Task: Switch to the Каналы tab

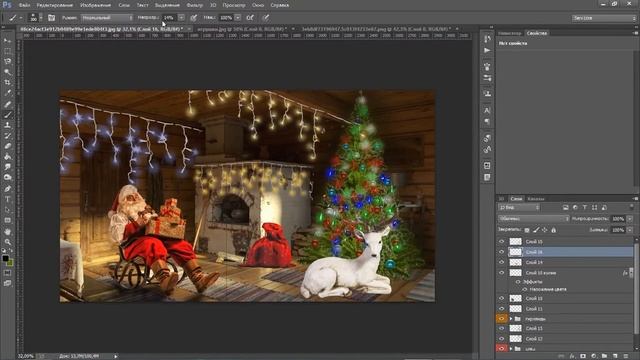Action: (536, 199)
